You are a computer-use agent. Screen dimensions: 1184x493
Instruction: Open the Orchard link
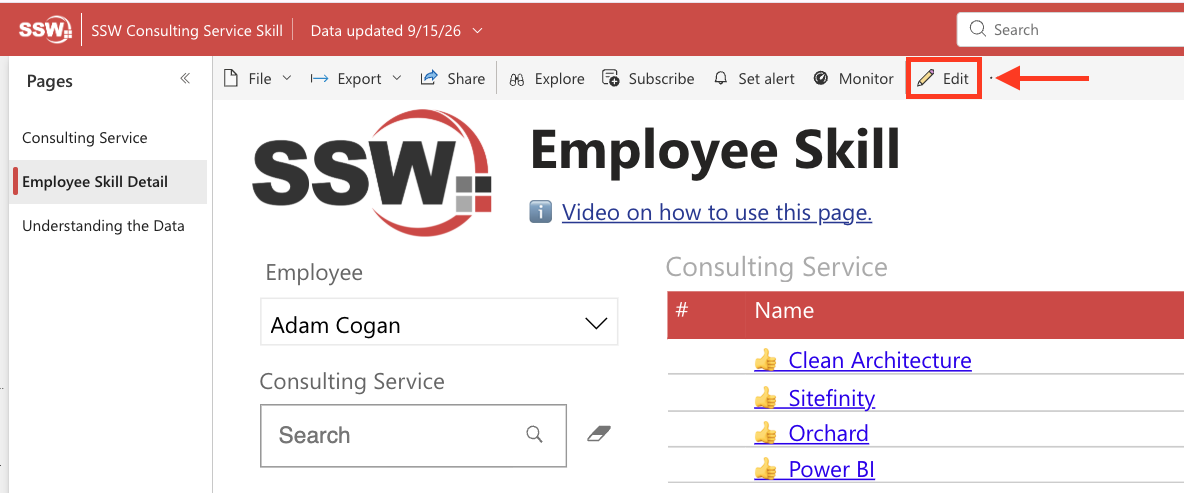point(828,433)
